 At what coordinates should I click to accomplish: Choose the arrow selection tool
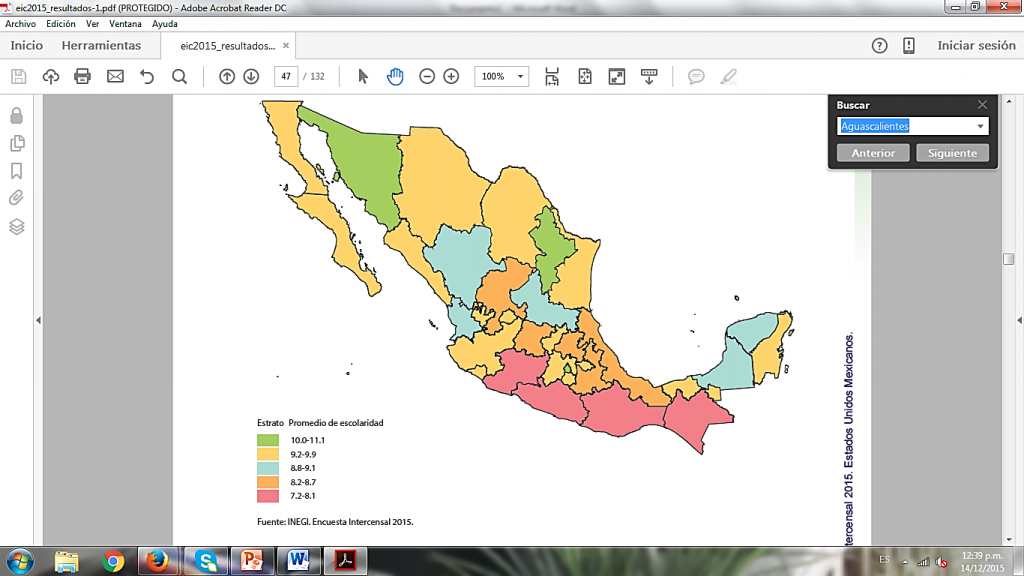click(363, 76)
